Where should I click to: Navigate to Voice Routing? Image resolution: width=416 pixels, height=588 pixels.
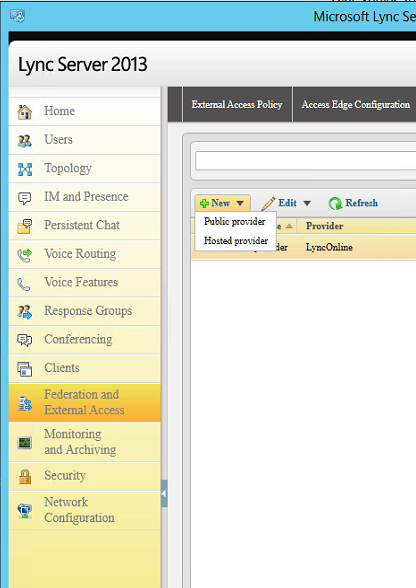85,254
